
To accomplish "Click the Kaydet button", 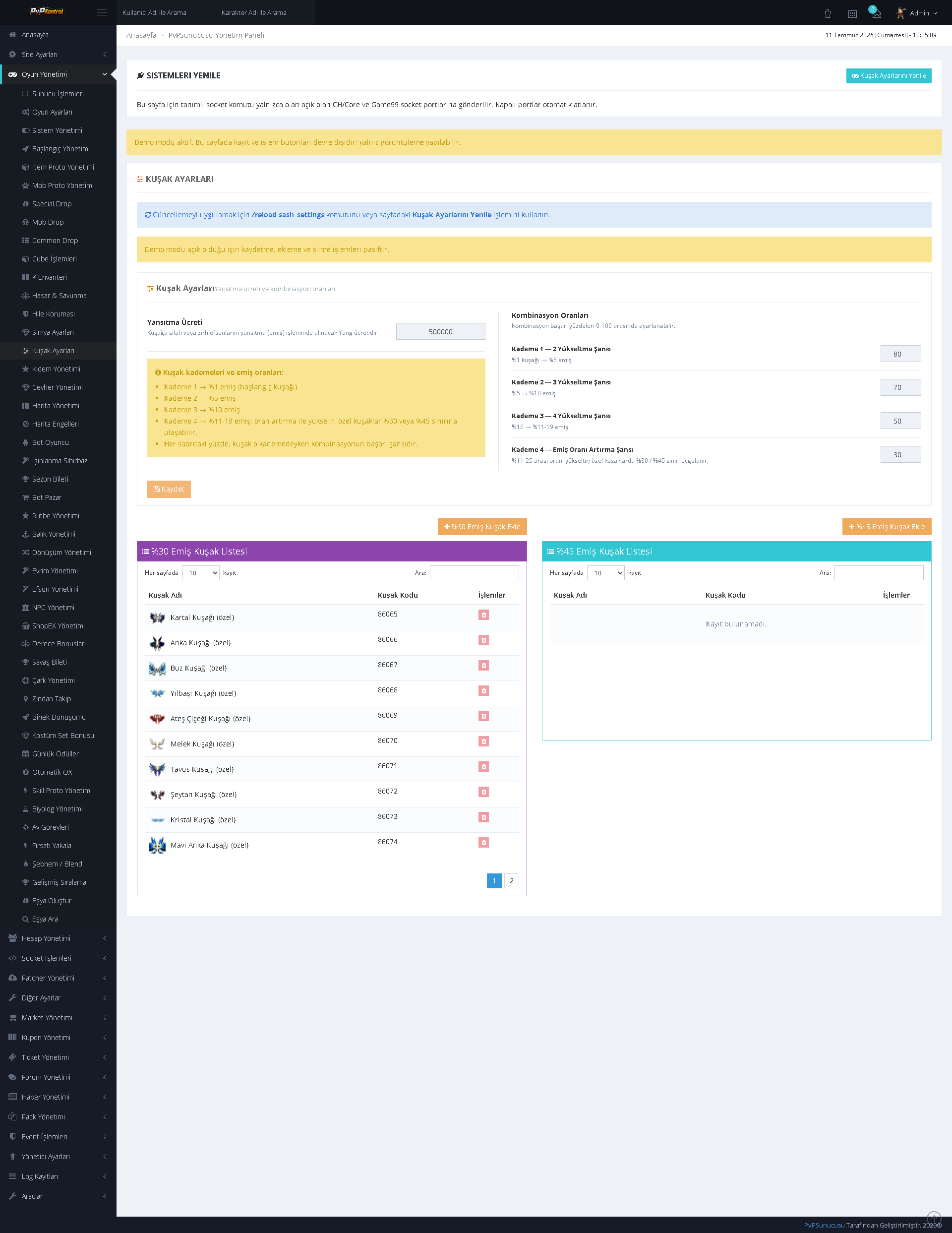I will click(x=169, y=489).
